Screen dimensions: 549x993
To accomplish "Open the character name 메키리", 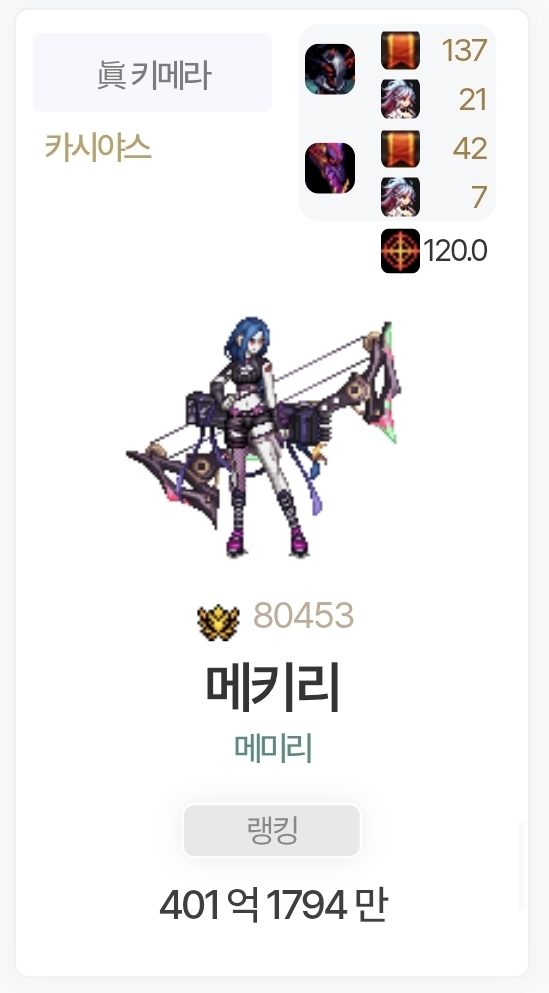I will point(274,688).
